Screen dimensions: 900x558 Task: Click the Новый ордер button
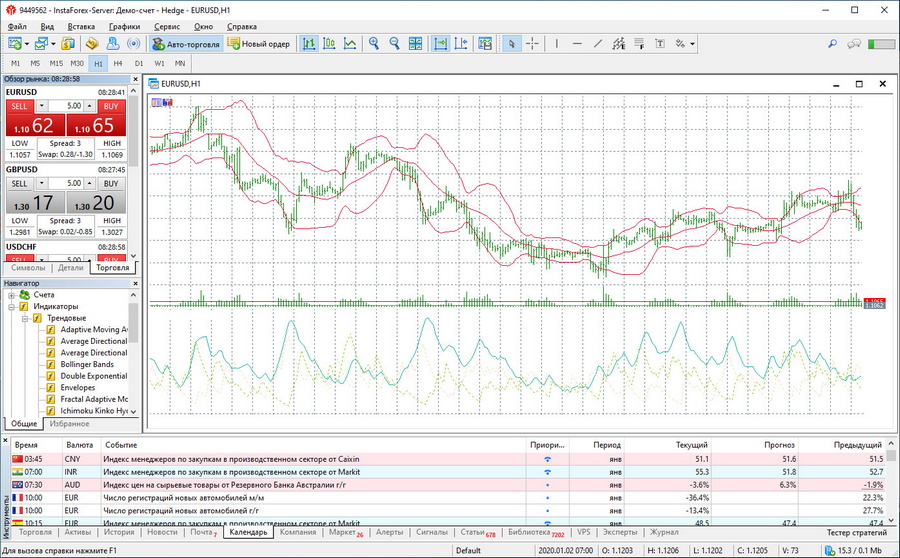[258, 44]
